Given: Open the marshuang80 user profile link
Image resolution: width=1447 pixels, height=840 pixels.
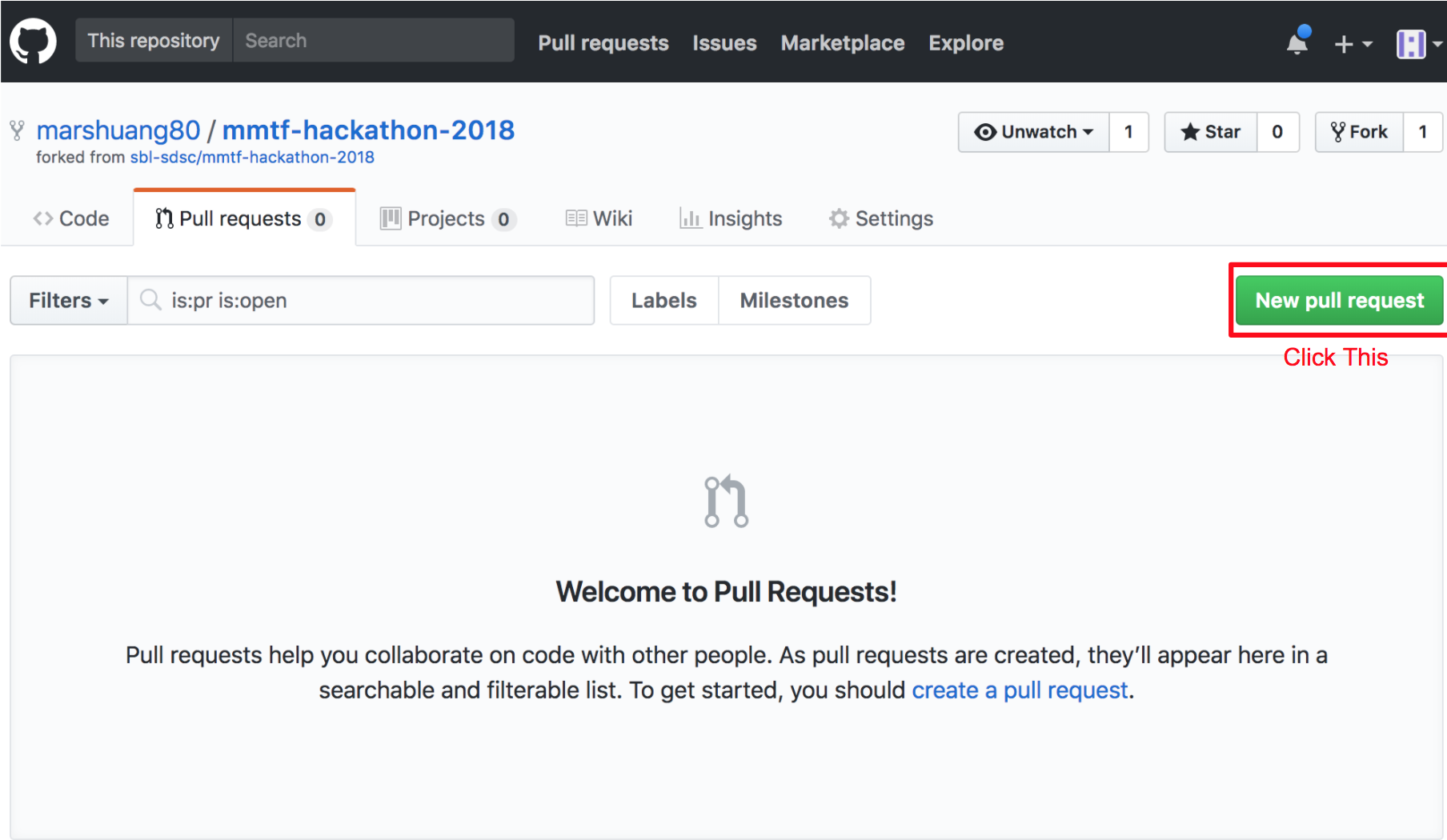Looking at the screenshot, I should [x=118, y=130].
